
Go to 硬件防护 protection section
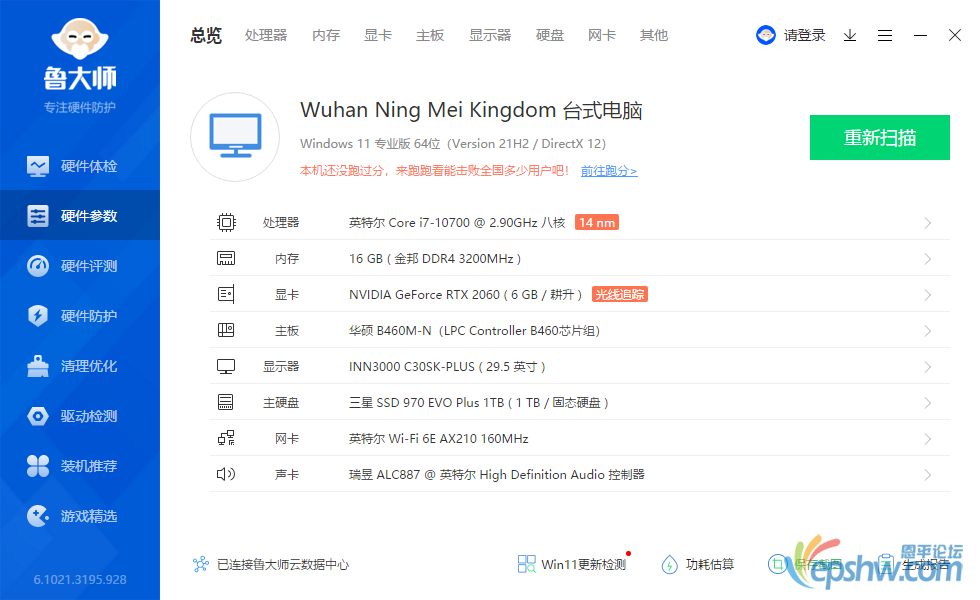80,316
